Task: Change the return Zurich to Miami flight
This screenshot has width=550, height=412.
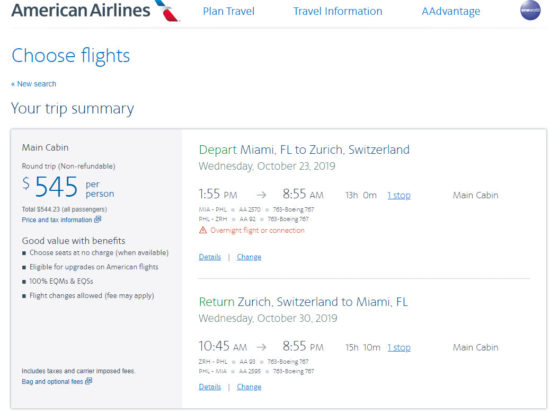Action: pos(249,387)
